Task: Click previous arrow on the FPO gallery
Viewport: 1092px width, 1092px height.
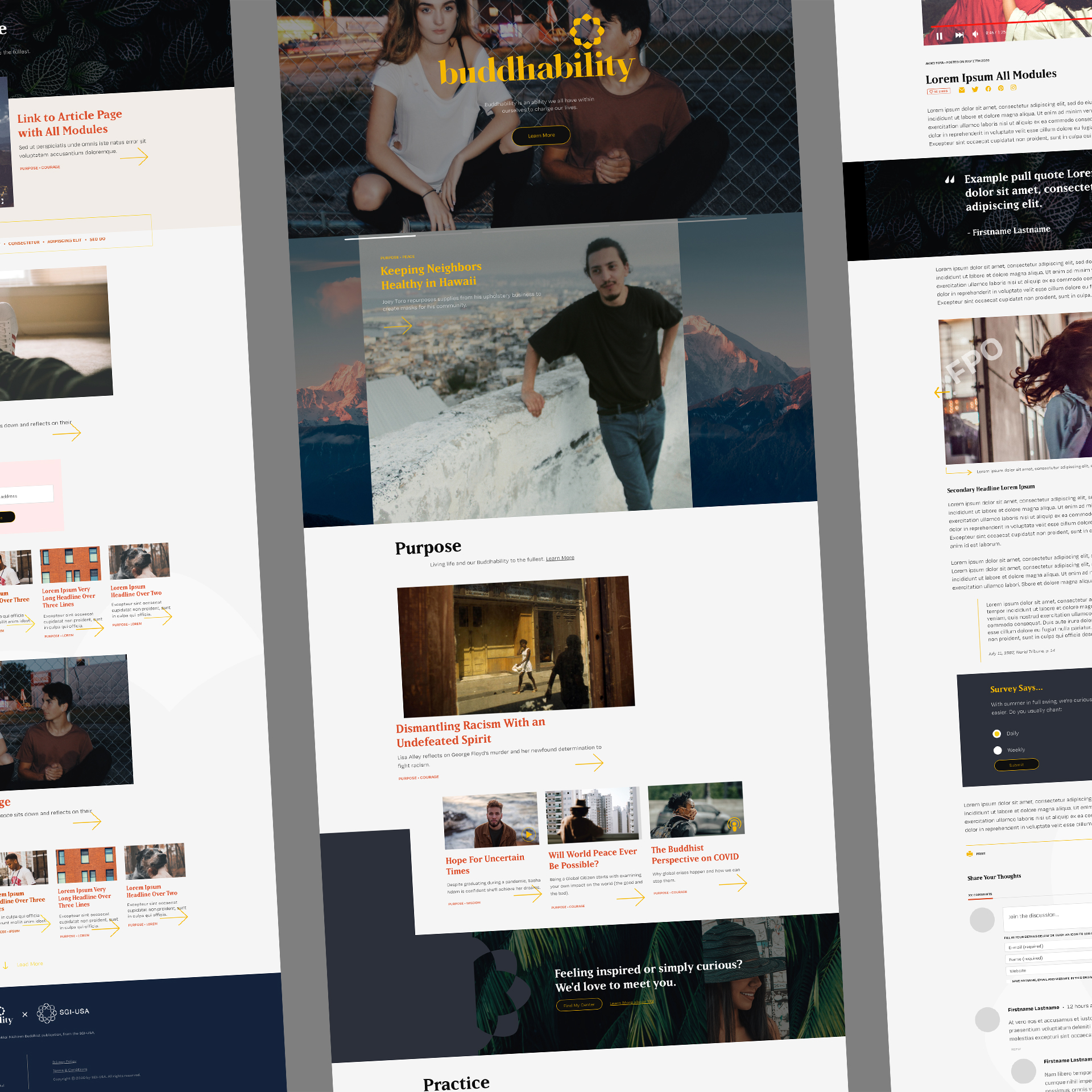Action: [942, 392]
